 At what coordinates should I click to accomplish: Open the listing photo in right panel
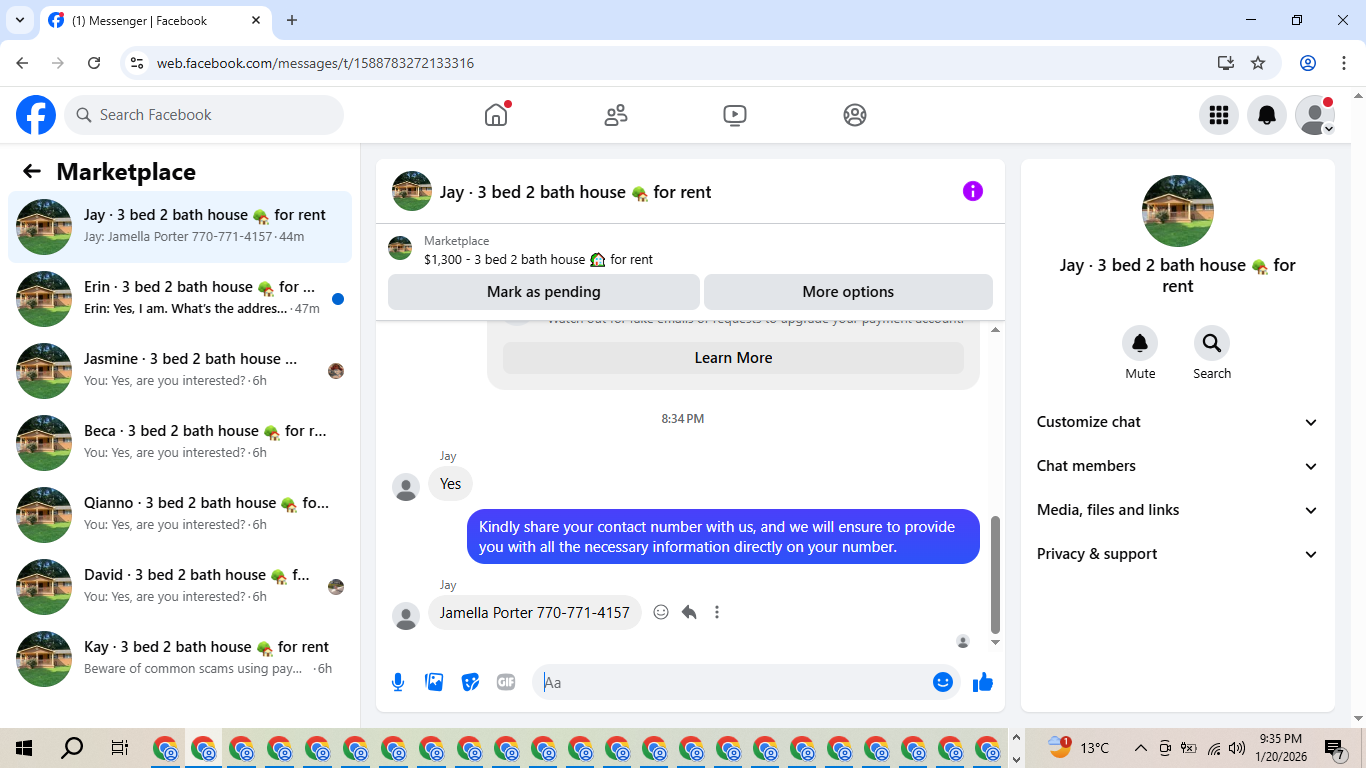(x=1178, y=211)
